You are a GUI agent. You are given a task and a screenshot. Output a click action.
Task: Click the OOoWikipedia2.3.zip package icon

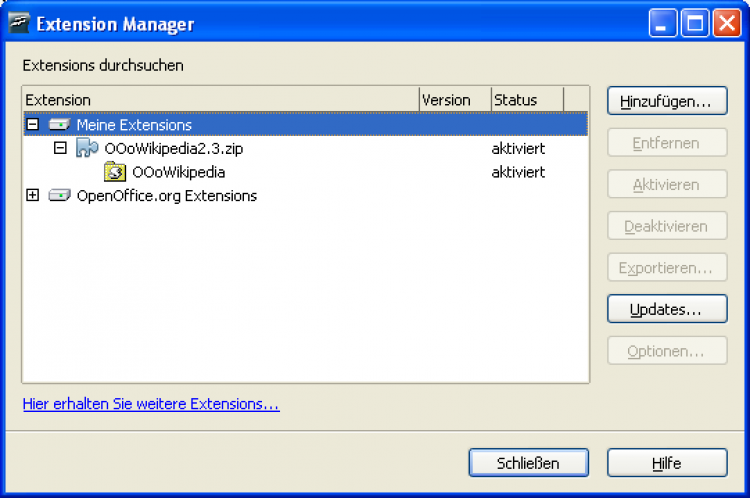pyautogui.click(x=87, y=149)
